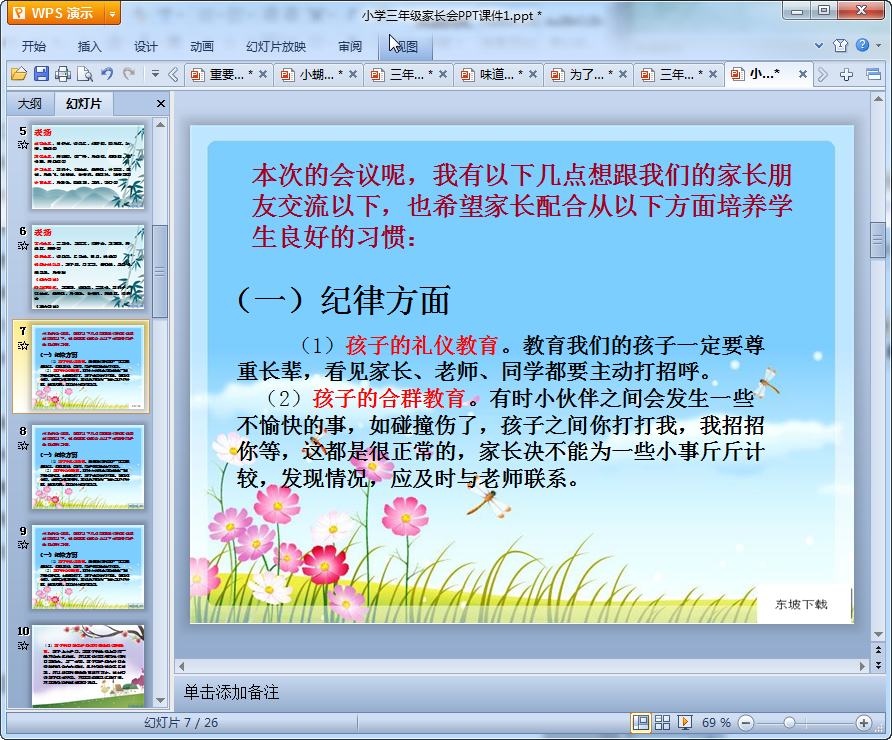Open the 幻灯片放映 ribbon tab
This screenshot has width=892, height=740.
[276, 47]
